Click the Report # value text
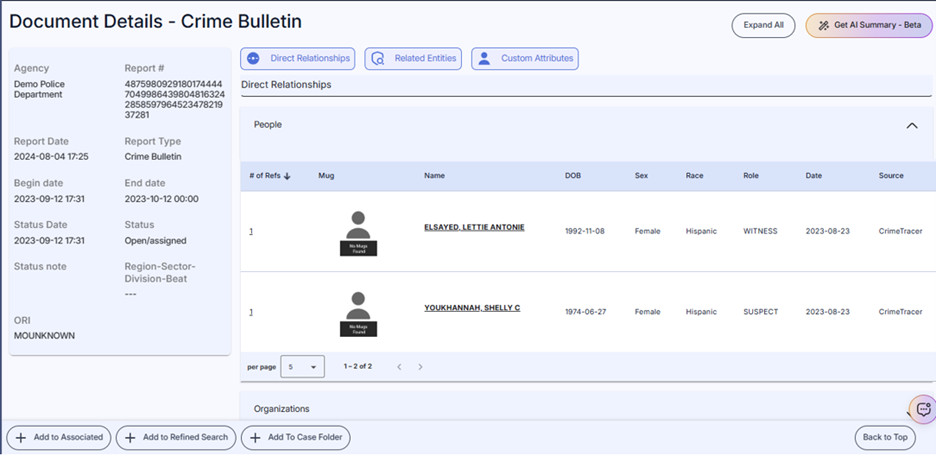Image resolution: width=936 pixels, height=456 pixels. pos(174,100)
